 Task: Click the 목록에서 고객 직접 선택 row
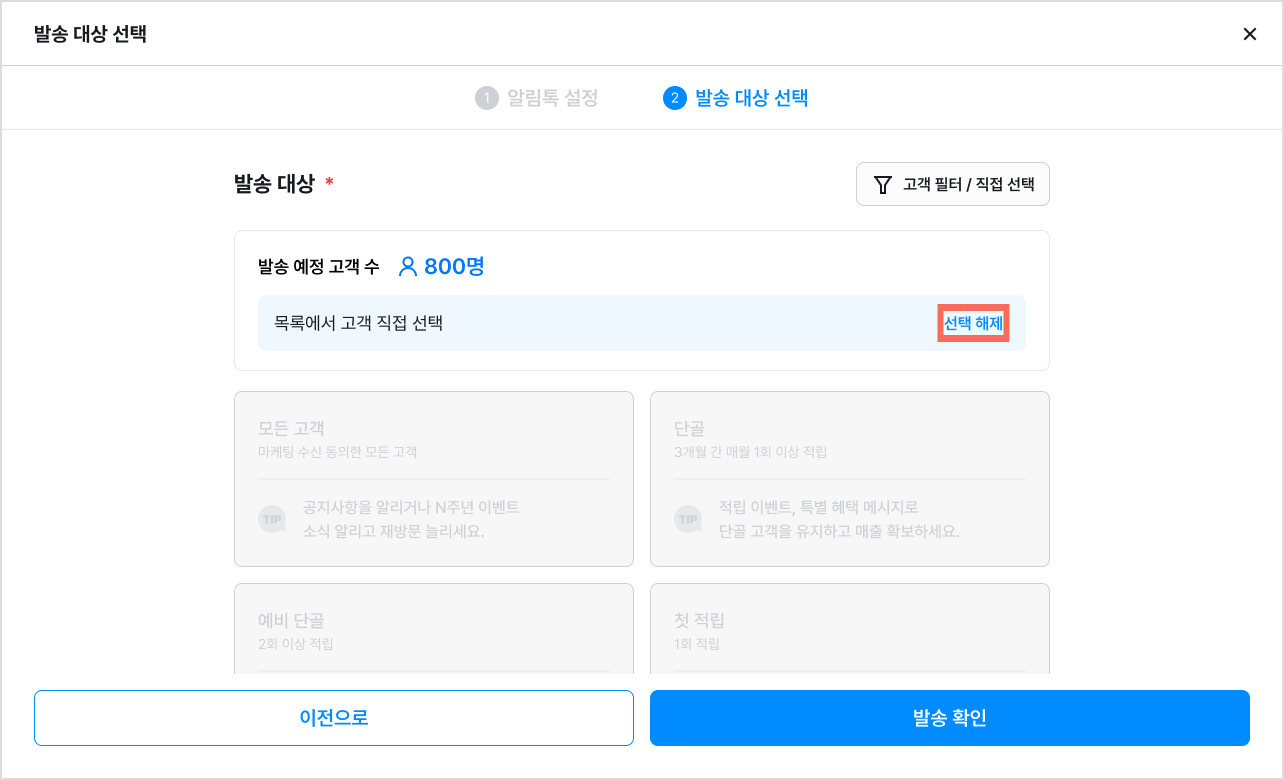pyautogui.click(x=642, y=323)
